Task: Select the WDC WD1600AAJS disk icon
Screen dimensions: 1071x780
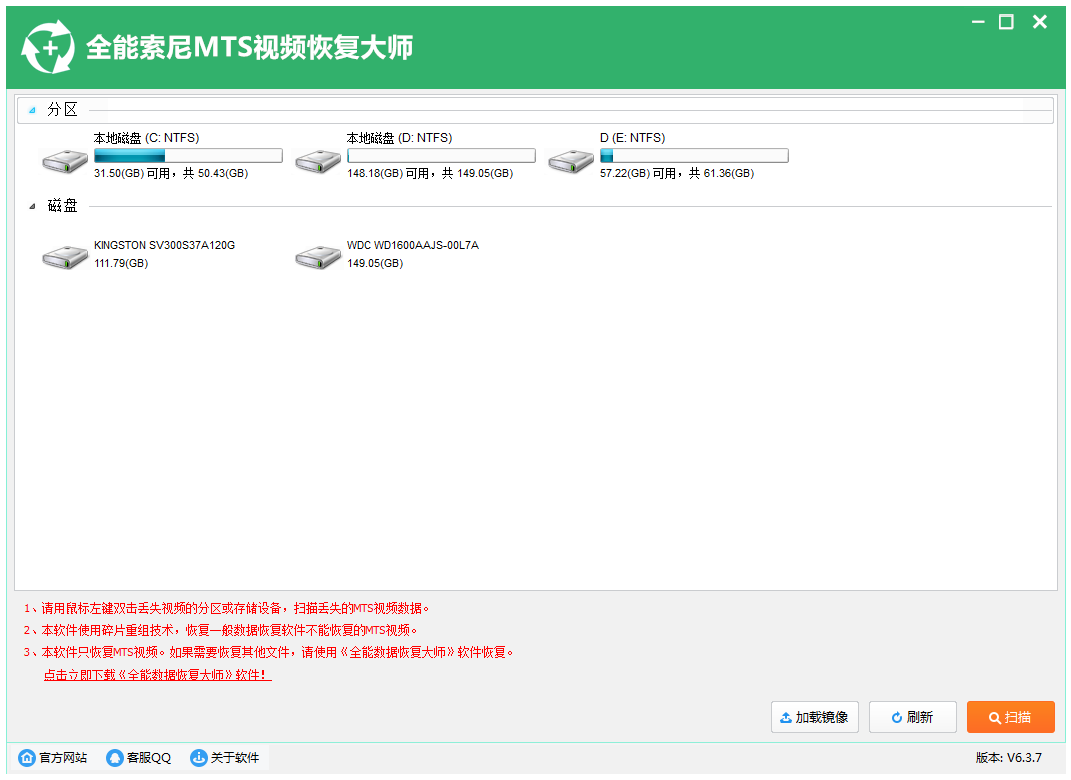Action: click(x=319, y=256)
